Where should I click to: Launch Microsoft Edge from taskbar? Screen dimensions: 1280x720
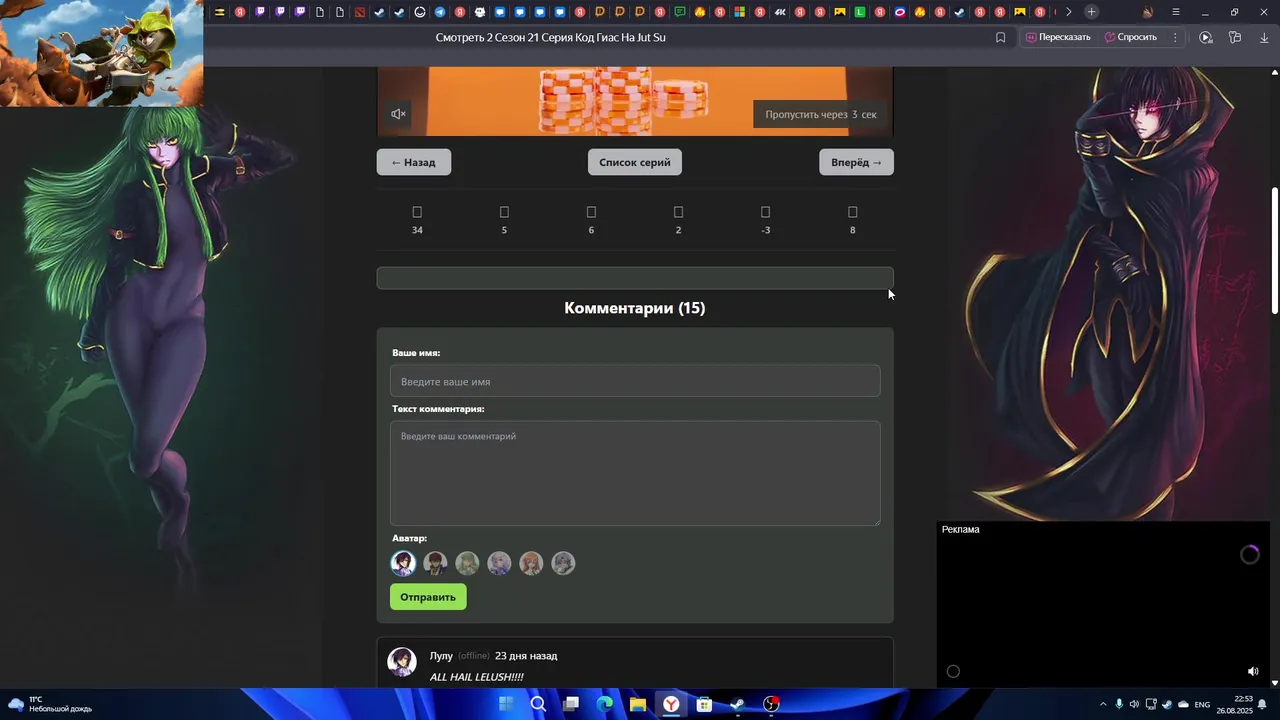(604, 704)
